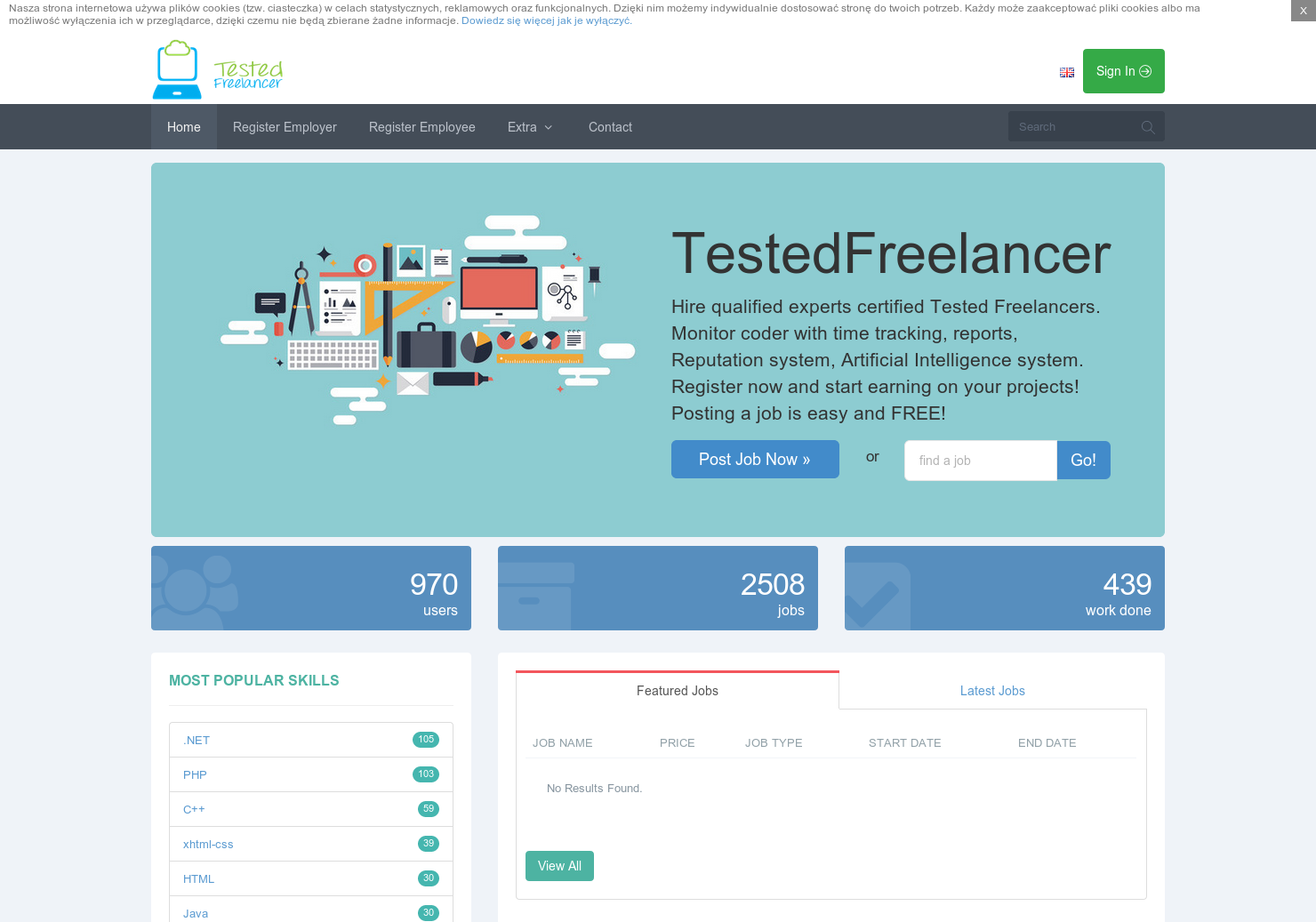The width and height of the screenshot is (1316, 922).
Task: Select the PHP skill link
Action: [x=195, y=774]
